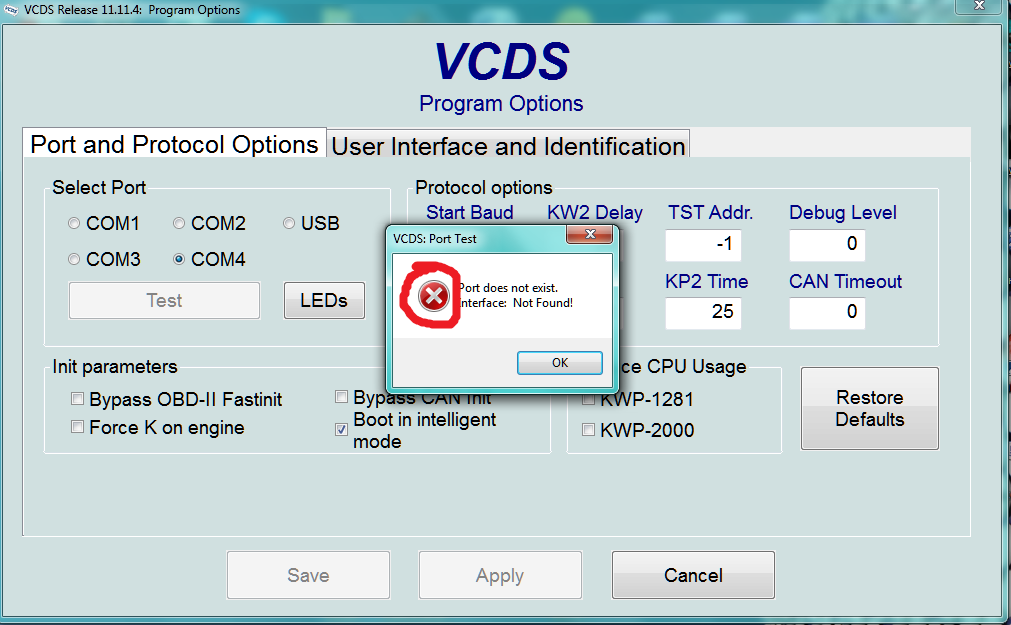Viewport: 1011px width, 625px height.
Task: Click Cancel to exit options
Action: coord(693,575)
